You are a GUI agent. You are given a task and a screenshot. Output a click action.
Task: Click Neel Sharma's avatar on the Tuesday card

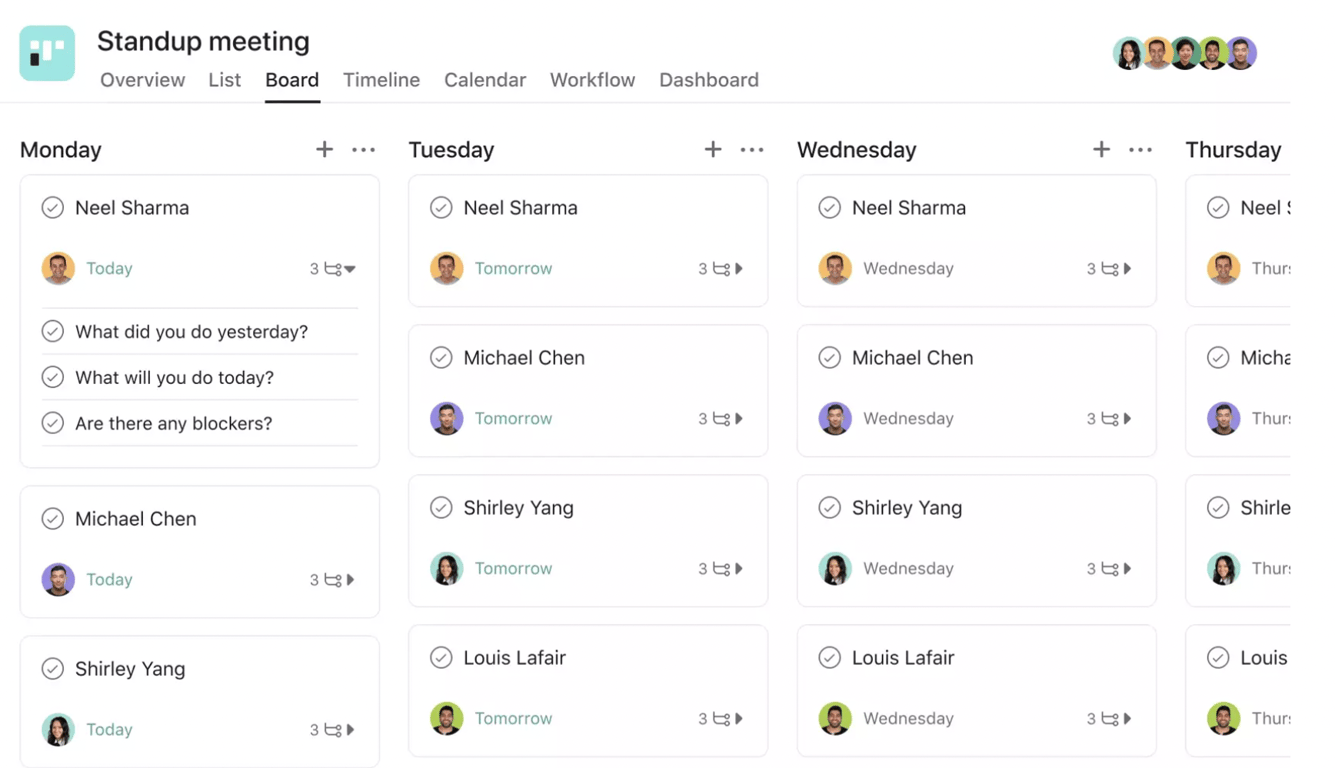pyautogui.click(x=447, y=268)
